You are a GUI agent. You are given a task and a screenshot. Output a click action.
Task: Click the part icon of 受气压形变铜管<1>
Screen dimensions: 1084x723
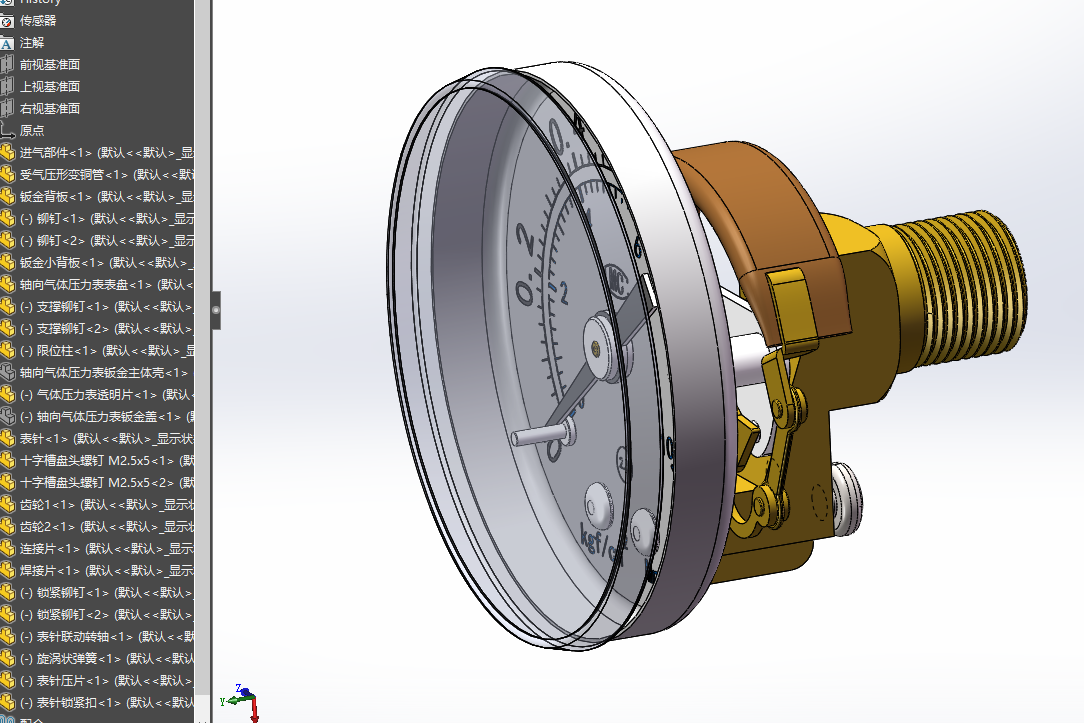tap(7, 175)
